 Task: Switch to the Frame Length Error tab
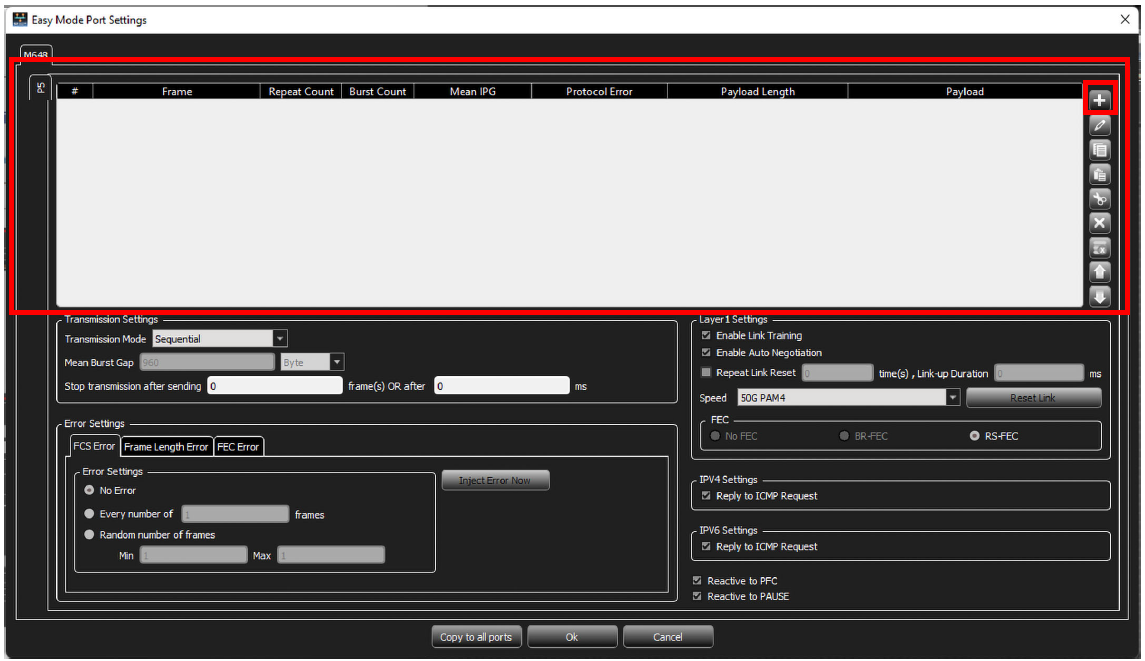tap(166, 446)
